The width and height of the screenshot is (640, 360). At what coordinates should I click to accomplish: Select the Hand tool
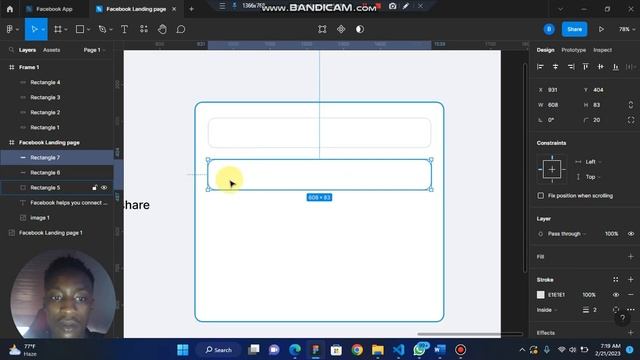162,29
